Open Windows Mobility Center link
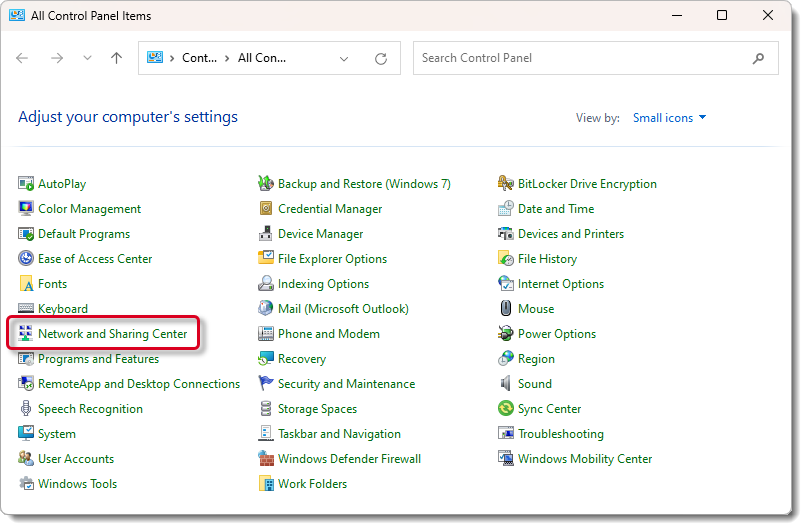The image size is (807, 530). pos(585,458)
